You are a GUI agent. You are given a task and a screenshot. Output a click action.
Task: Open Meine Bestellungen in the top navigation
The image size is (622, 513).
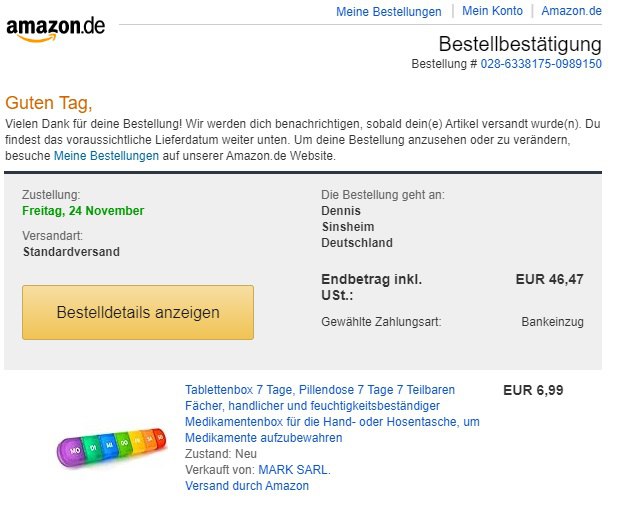tap(388, 12)
